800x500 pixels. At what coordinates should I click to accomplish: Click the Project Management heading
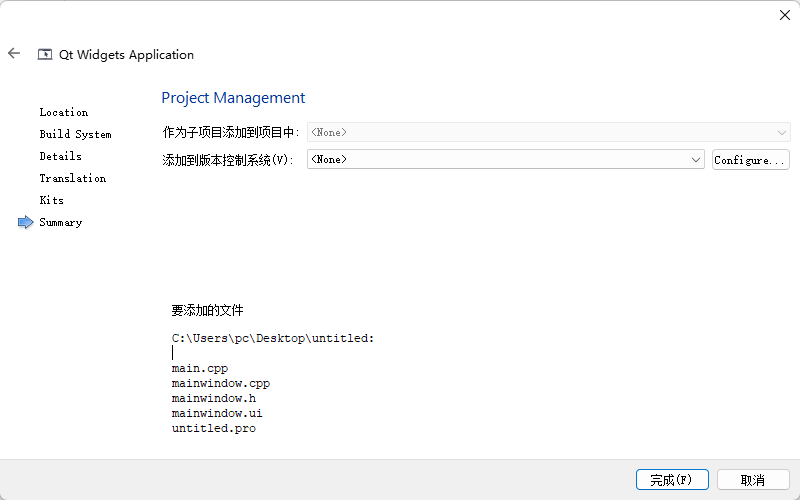click(233, 98)
